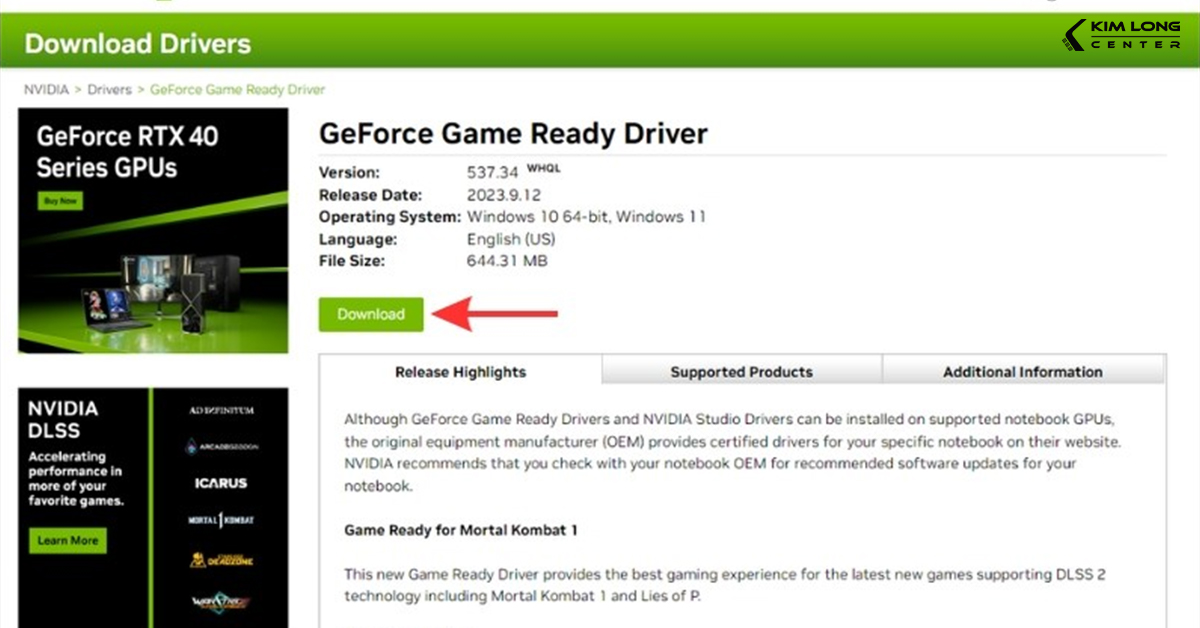Click the Deadzone game logo
The image size is (1200, 628).
(221, 560)
